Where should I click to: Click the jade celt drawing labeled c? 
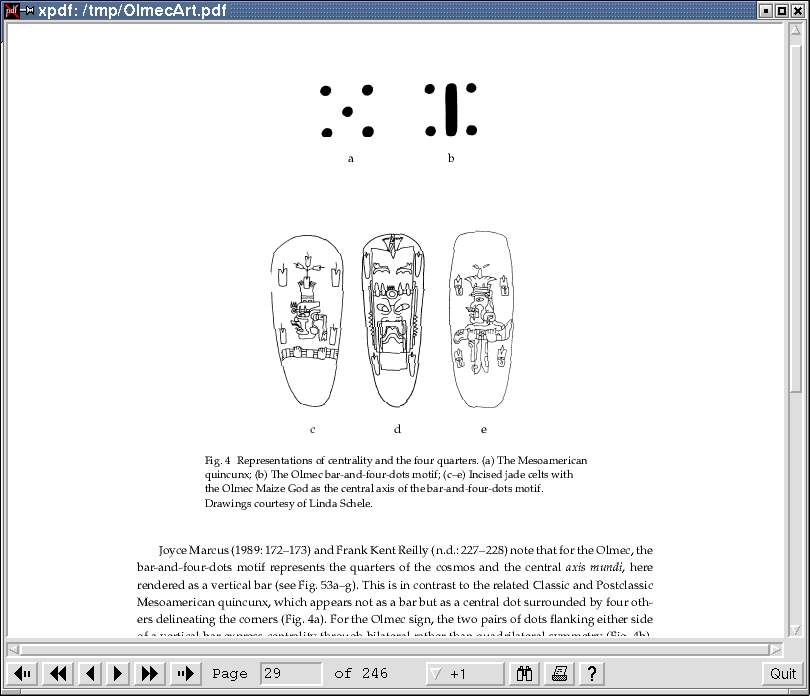307,321
